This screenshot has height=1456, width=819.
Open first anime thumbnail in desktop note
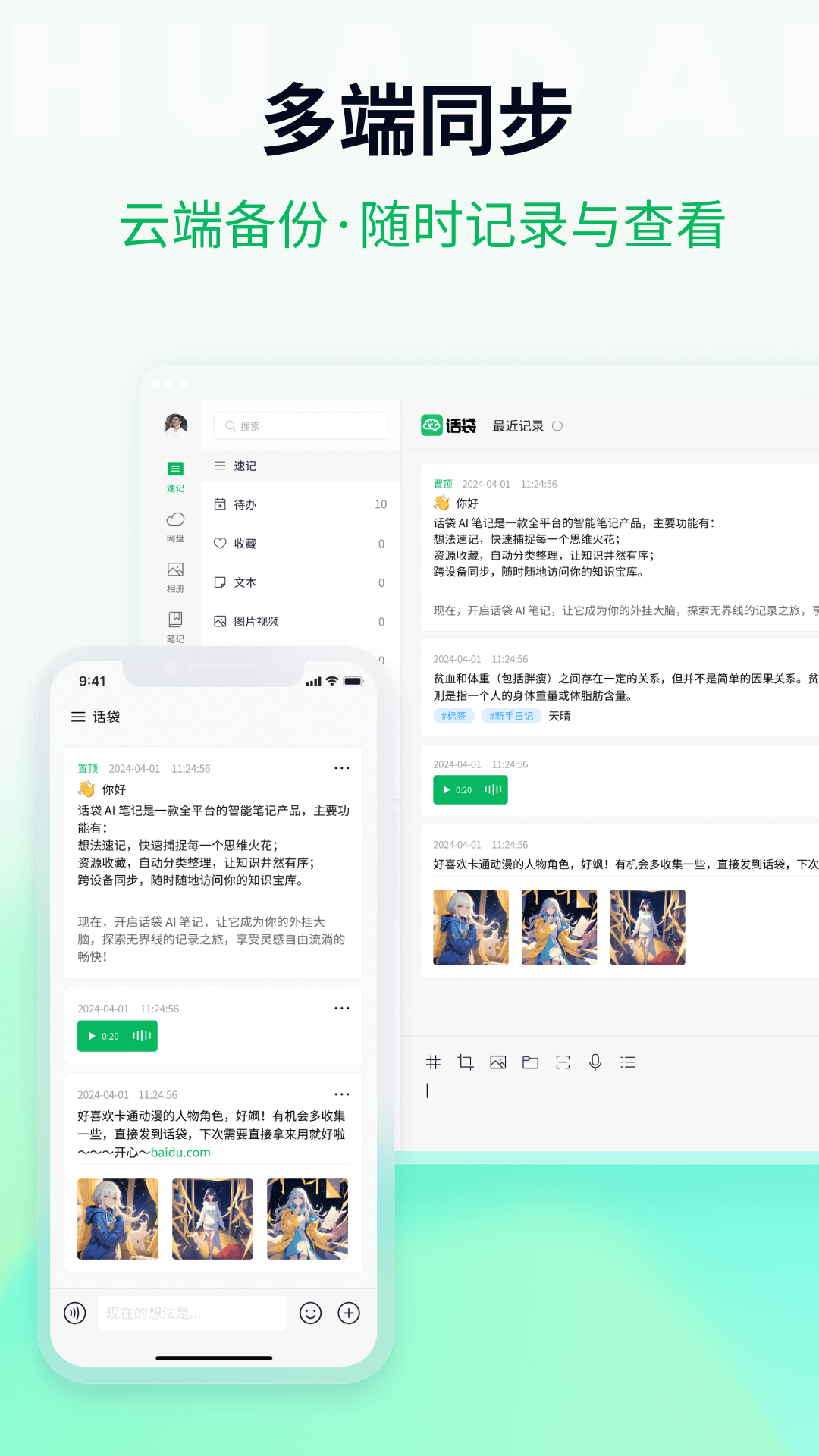(x=471, y=927)
